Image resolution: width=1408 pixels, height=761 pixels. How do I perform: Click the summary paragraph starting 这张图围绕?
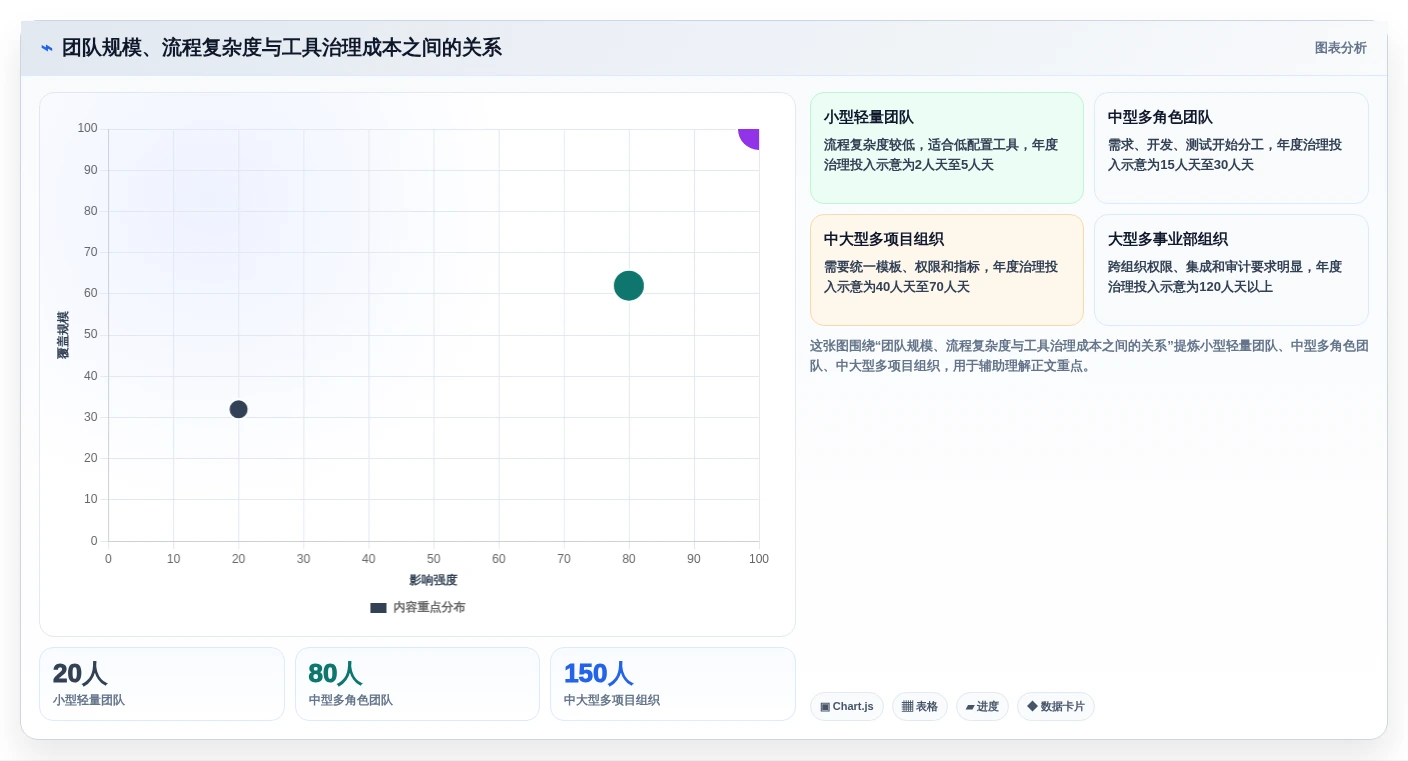pyautogui.click(x=1089, y=356)
